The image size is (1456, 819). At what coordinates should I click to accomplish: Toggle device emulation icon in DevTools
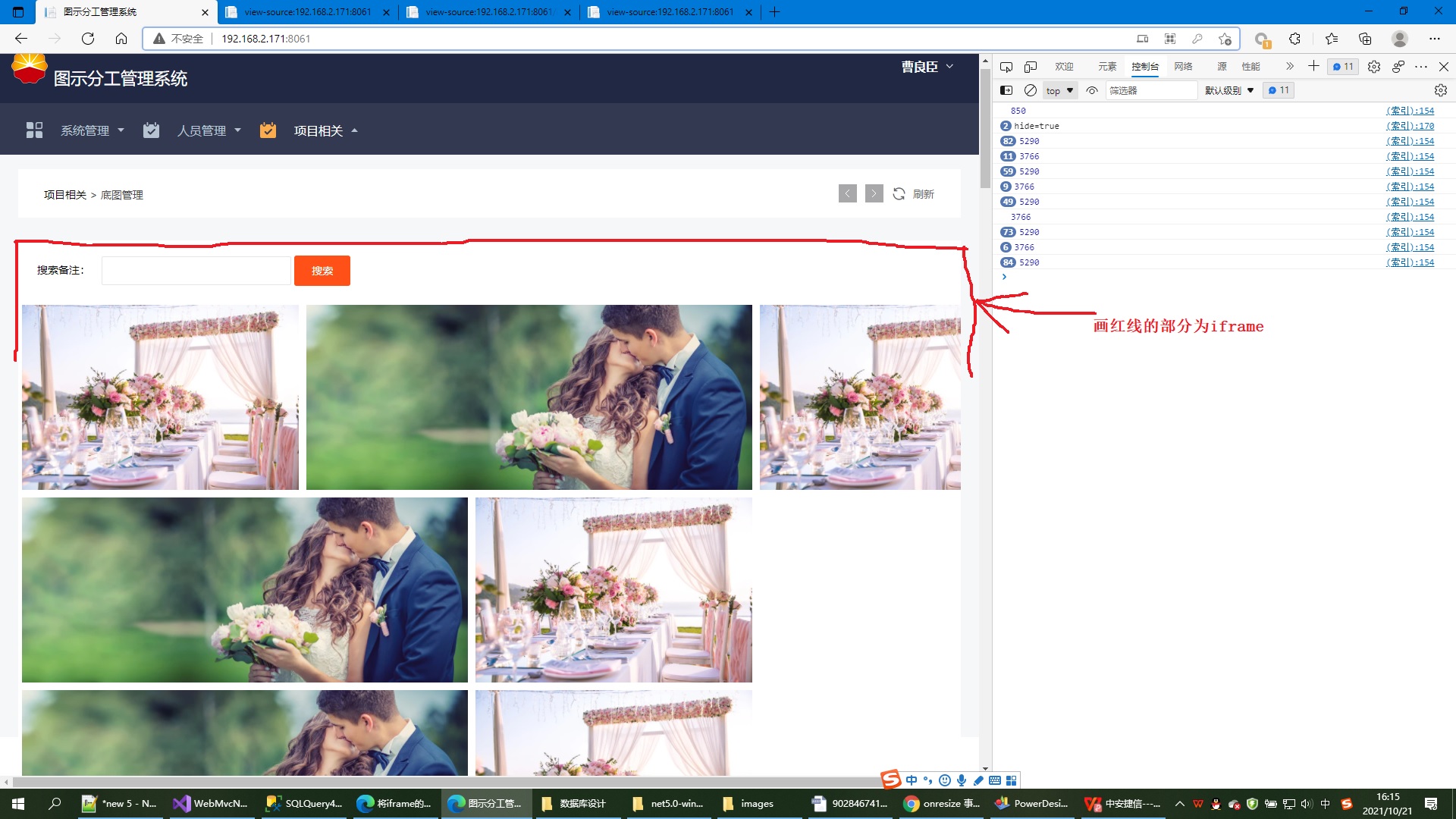point(1030,67)
